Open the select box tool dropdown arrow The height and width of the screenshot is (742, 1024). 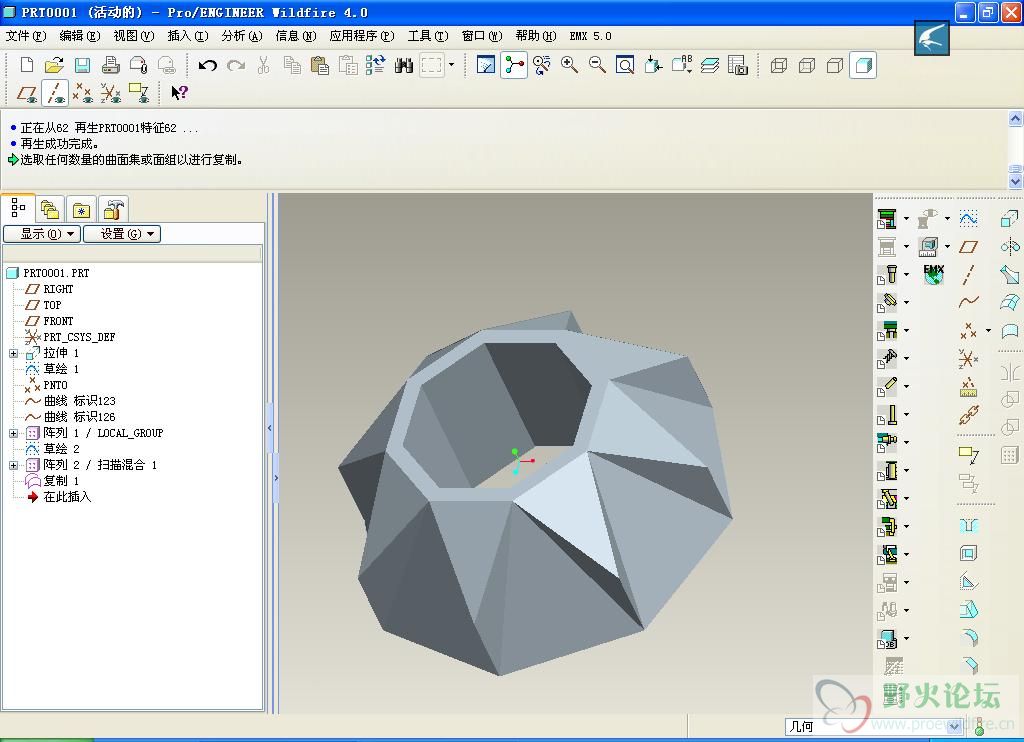coord(451,65)
